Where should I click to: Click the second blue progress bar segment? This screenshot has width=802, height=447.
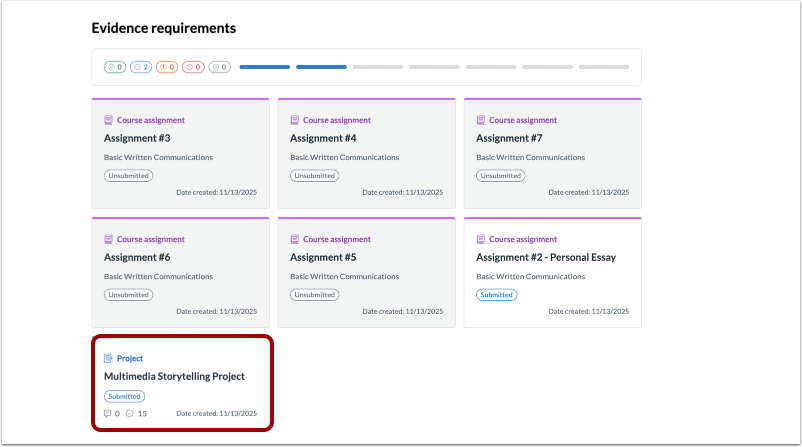(321, 67)
